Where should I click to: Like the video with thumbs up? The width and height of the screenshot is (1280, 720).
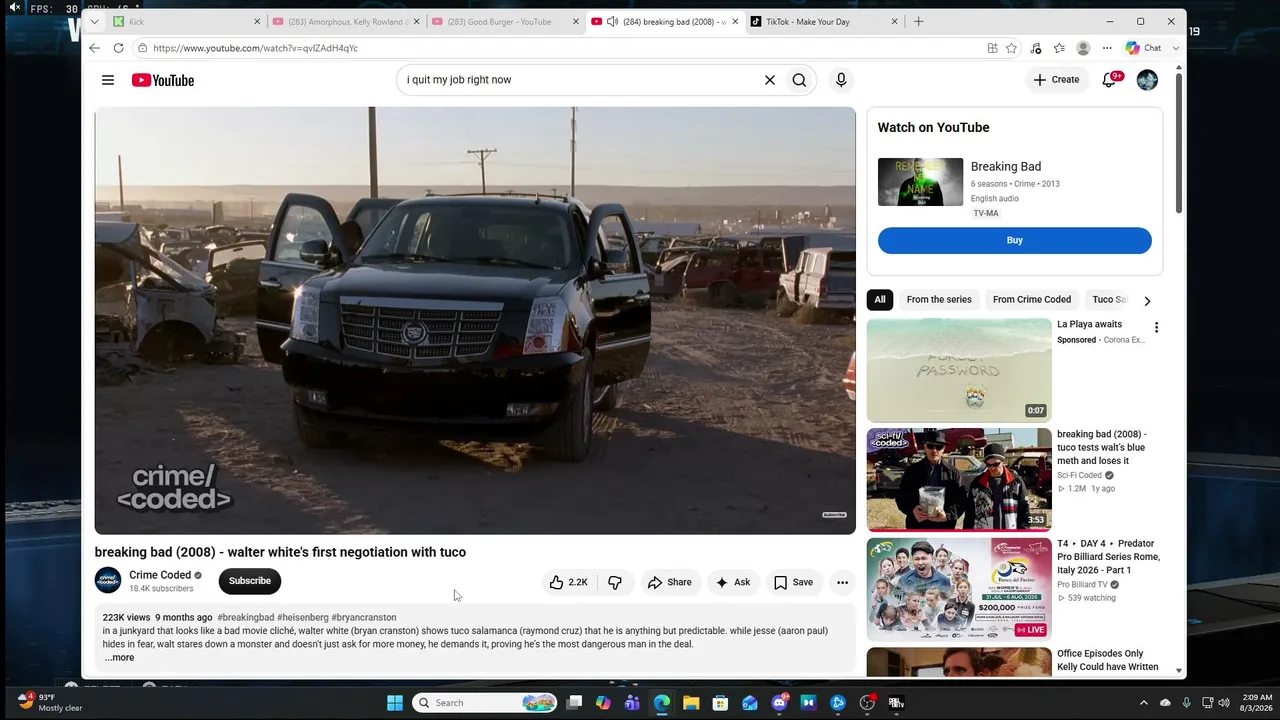pyautogui.click(x=568, y=582)
